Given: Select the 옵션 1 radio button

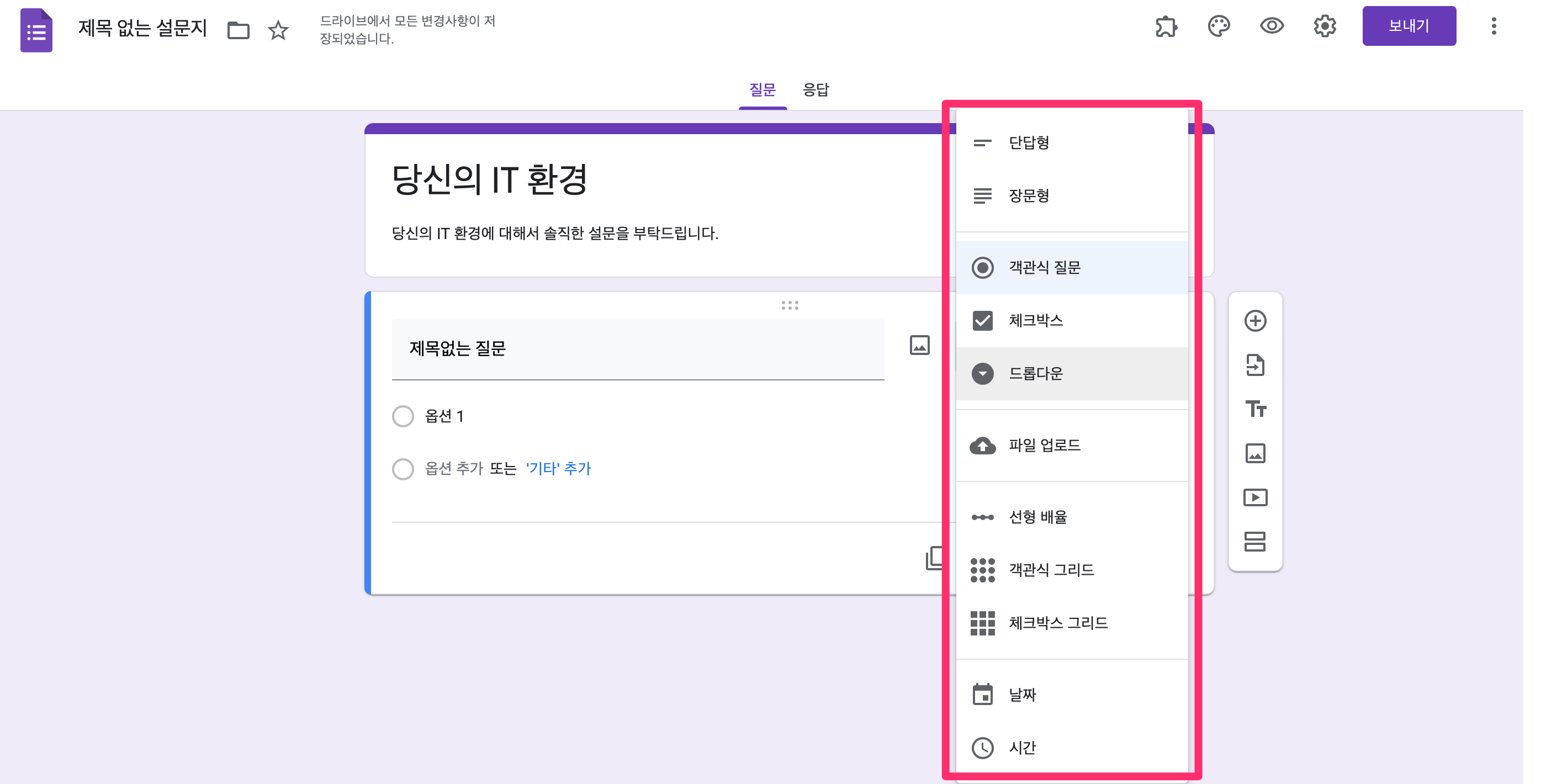Looking at the screenshot, I should pos(403,416).
